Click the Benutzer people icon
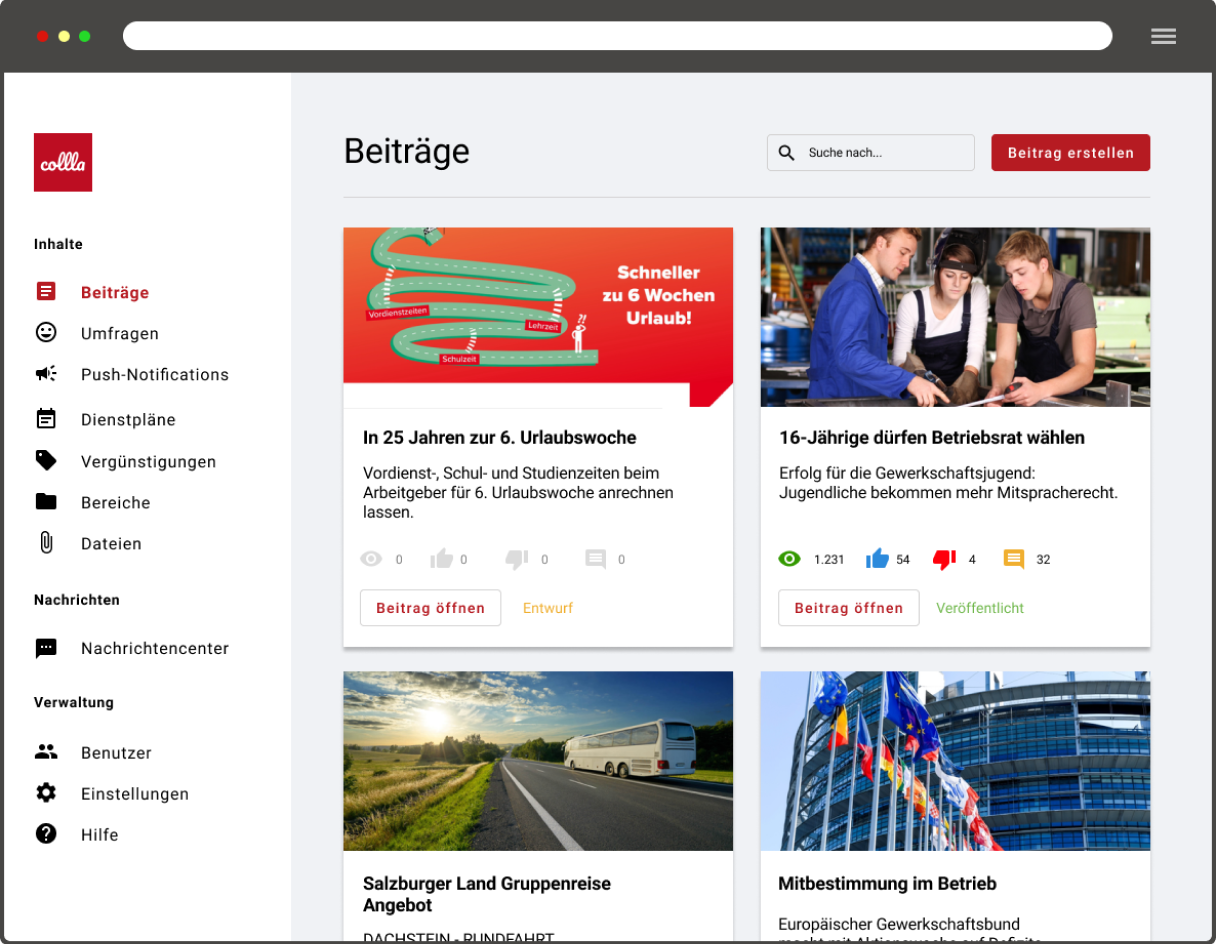 tap(46, 752)
